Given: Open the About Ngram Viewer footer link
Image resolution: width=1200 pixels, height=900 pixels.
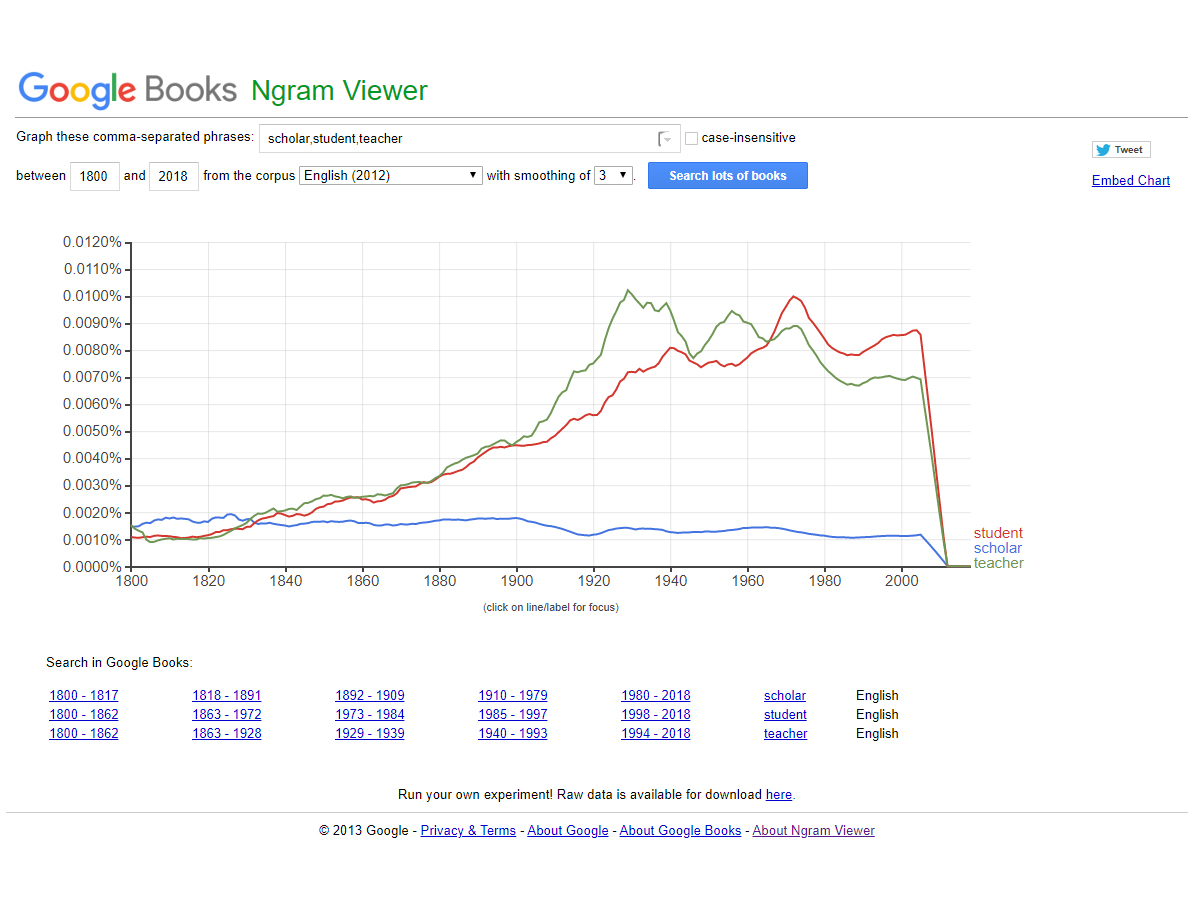Looking at the screenshot, I should [x=813, y=831].
